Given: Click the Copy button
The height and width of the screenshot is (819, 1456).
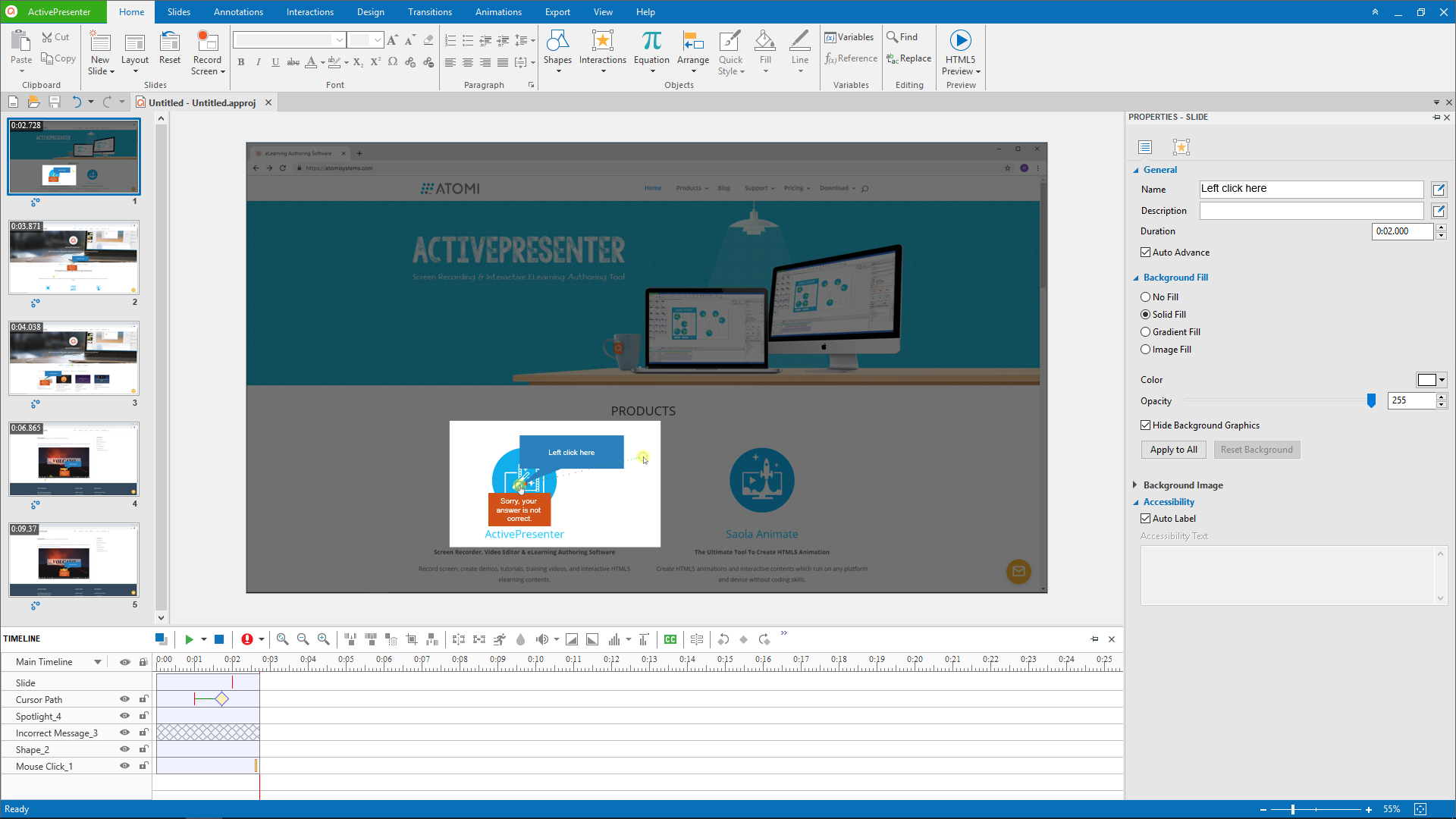Looking at the screenshot, I should (x=58, y=58).
